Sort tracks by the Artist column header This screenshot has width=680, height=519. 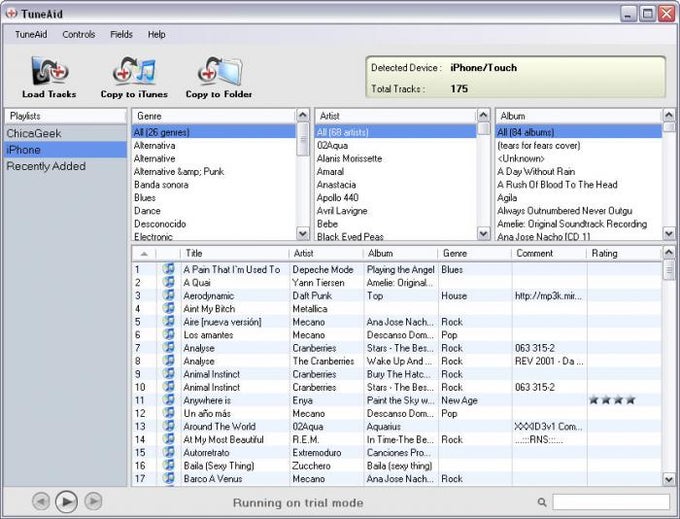pyautogui.click(x=326, y=253)
